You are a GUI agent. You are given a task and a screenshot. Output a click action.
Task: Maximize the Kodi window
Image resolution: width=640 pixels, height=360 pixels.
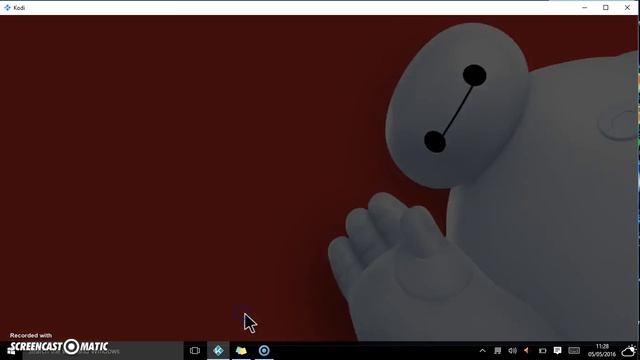606,7
